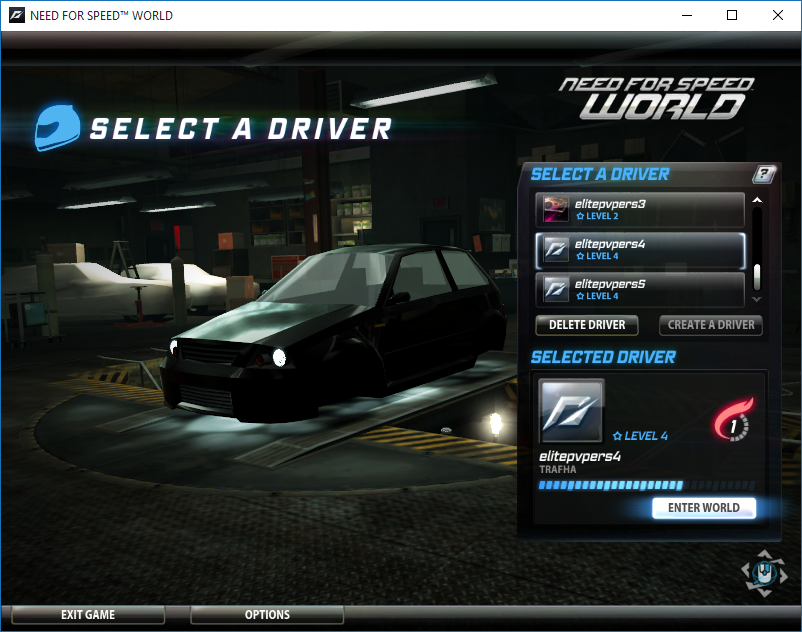Minimize the Need for Speed World window
The width and height of the screenshot is (802, 632).
687,15
